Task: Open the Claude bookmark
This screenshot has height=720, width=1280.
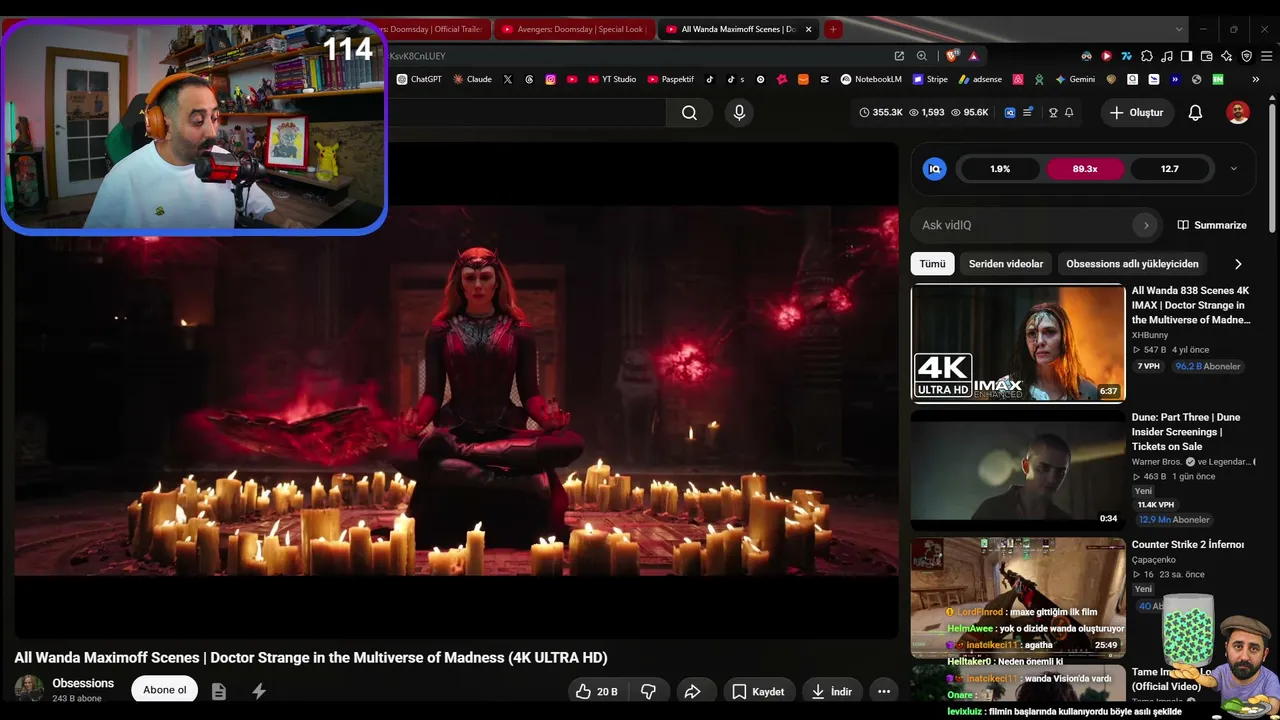Action: (472, 79)
